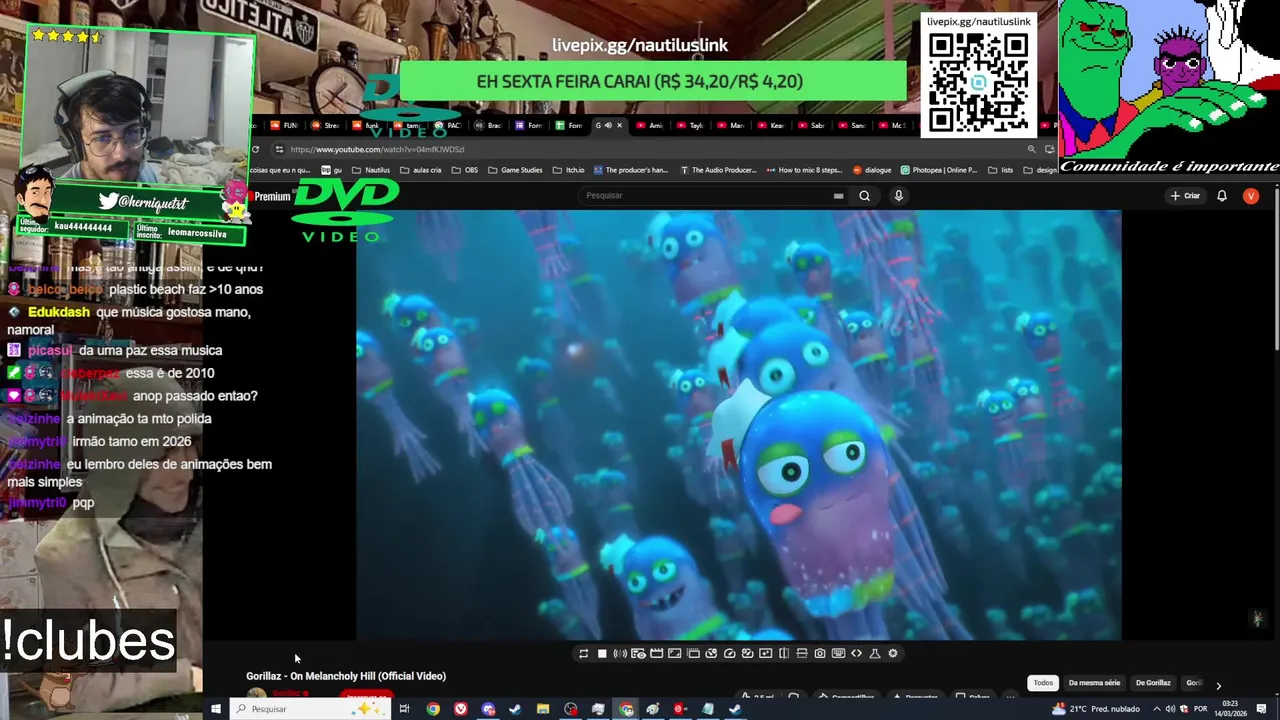Open Task View on the taskbar

pos(404,709)
